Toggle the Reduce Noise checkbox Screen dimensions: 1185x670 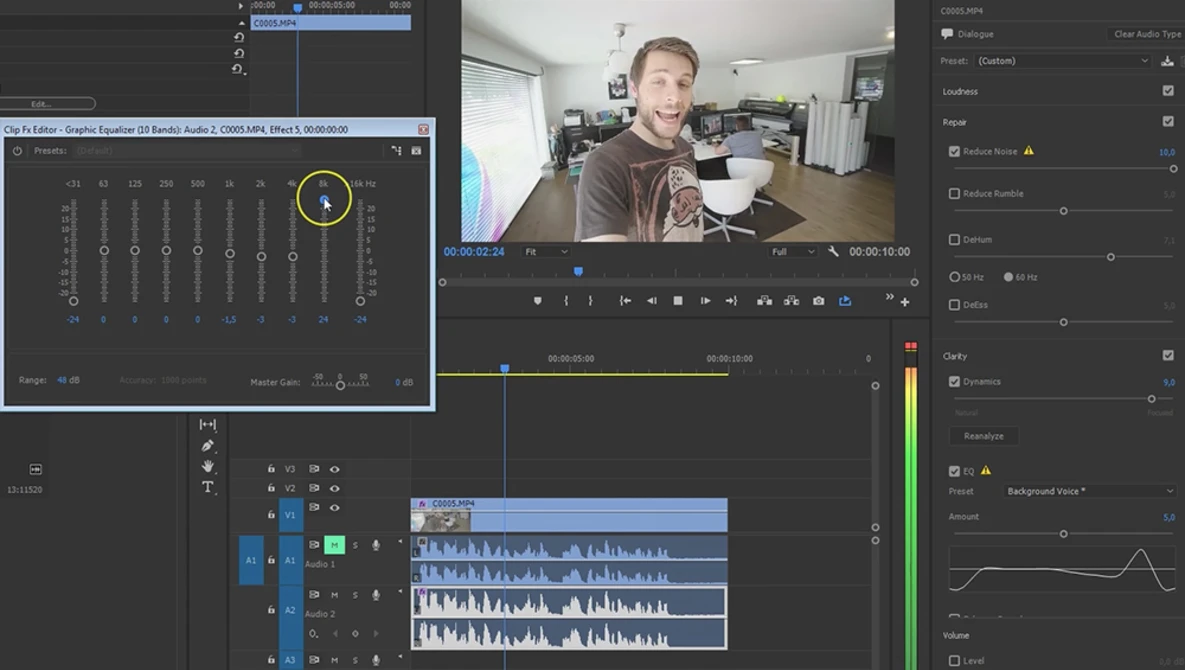[x=954, y=151]
